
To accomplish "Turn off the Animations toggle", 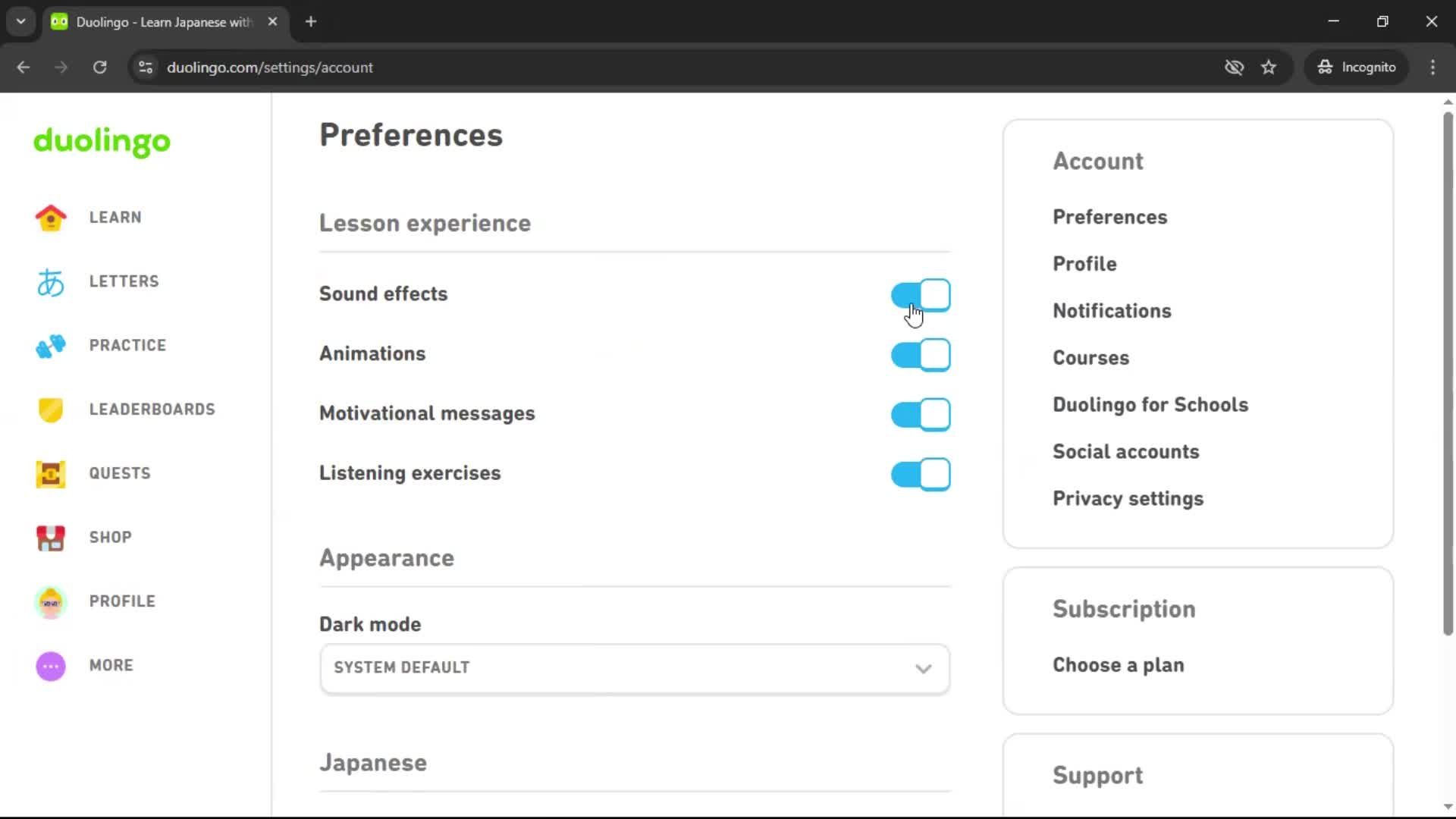I will coord(920,354).
